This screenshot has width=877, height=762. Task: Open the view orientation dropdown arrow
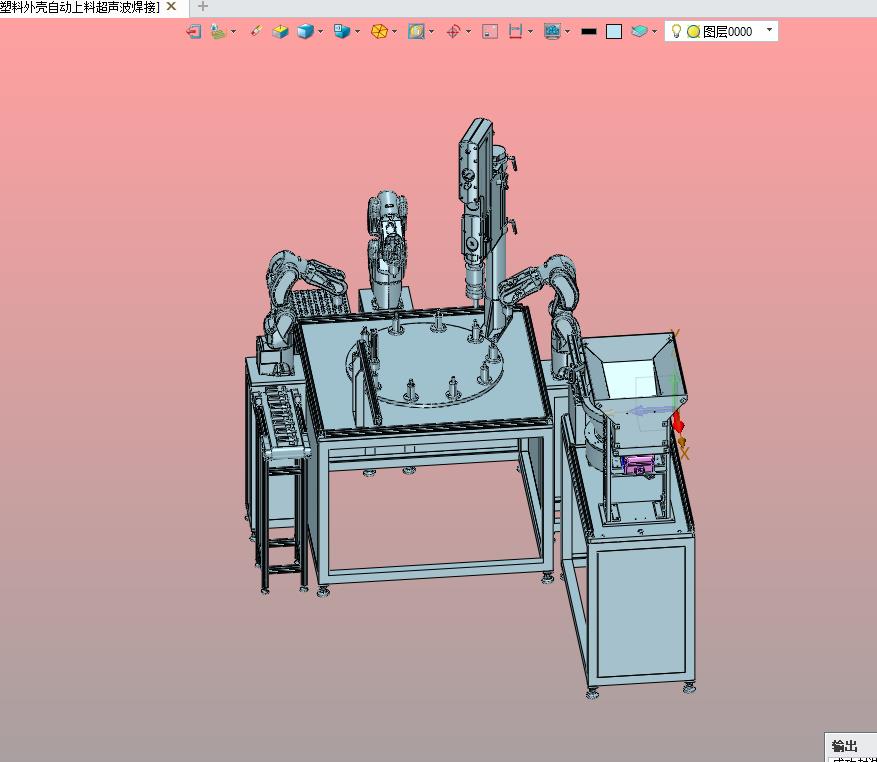pyautogui.click(x=357, y=31)
